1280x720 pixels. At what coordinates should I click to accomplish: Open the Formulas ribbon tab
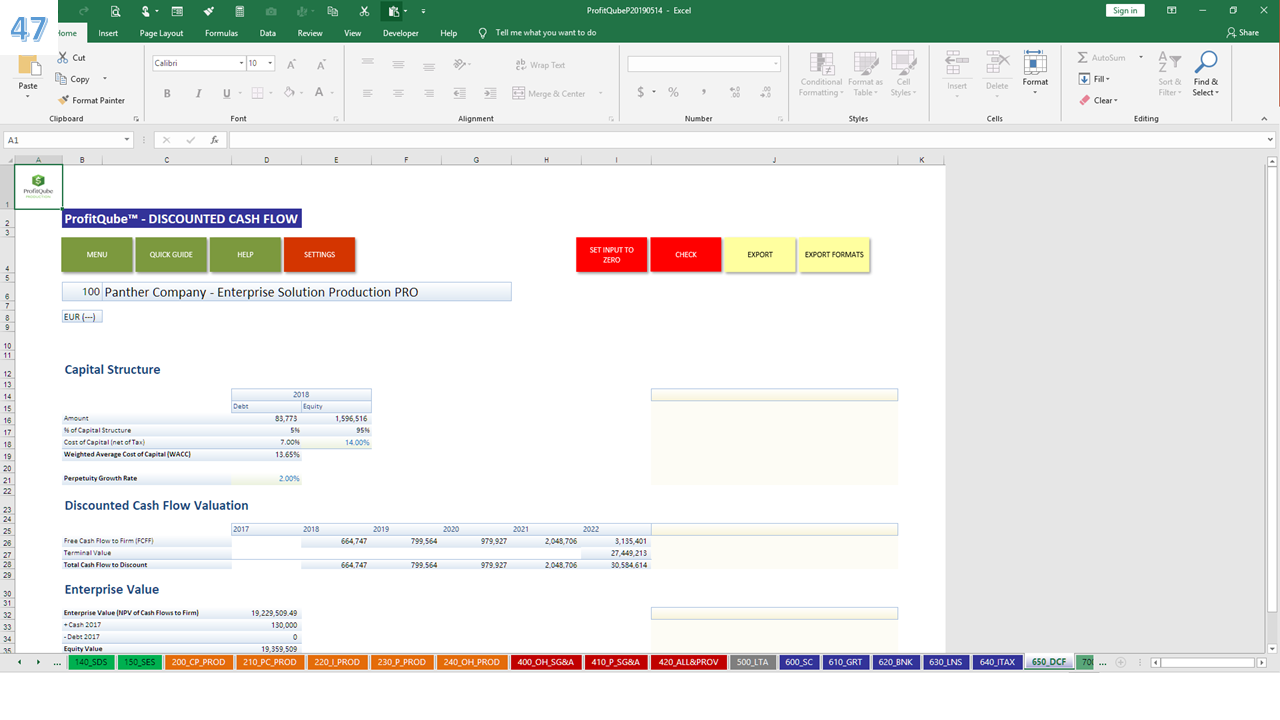[x=221, y=33]
